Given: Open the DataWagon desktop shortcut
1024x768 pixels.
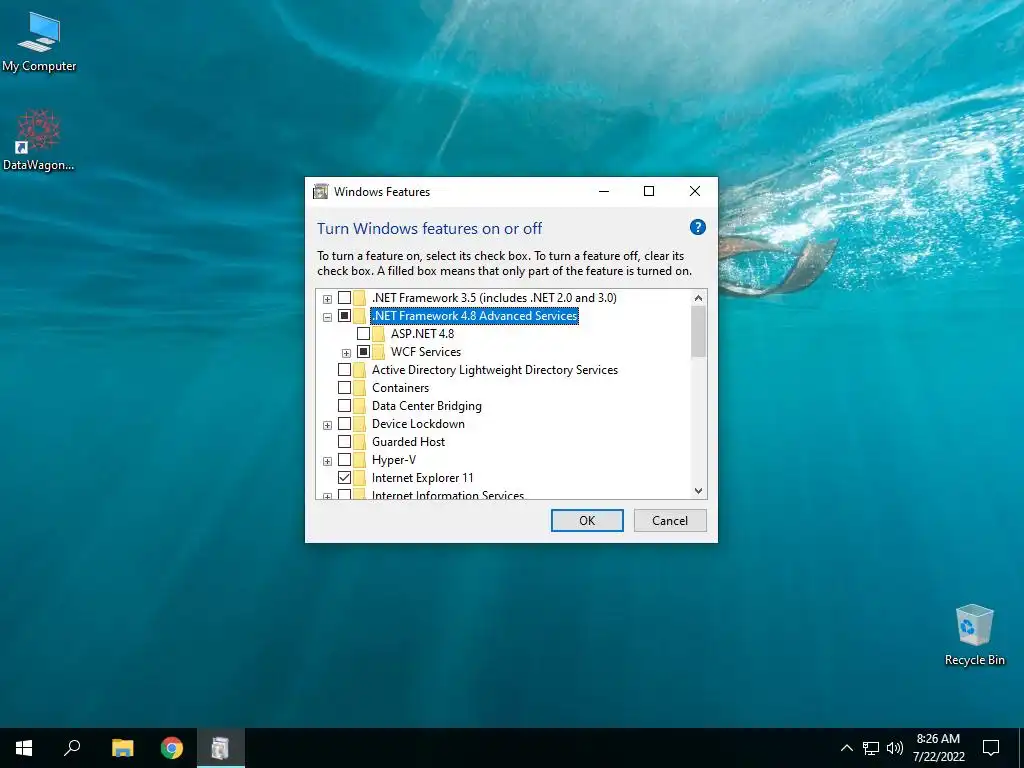Looking at the screenshot, I should (x=39, y=140).
